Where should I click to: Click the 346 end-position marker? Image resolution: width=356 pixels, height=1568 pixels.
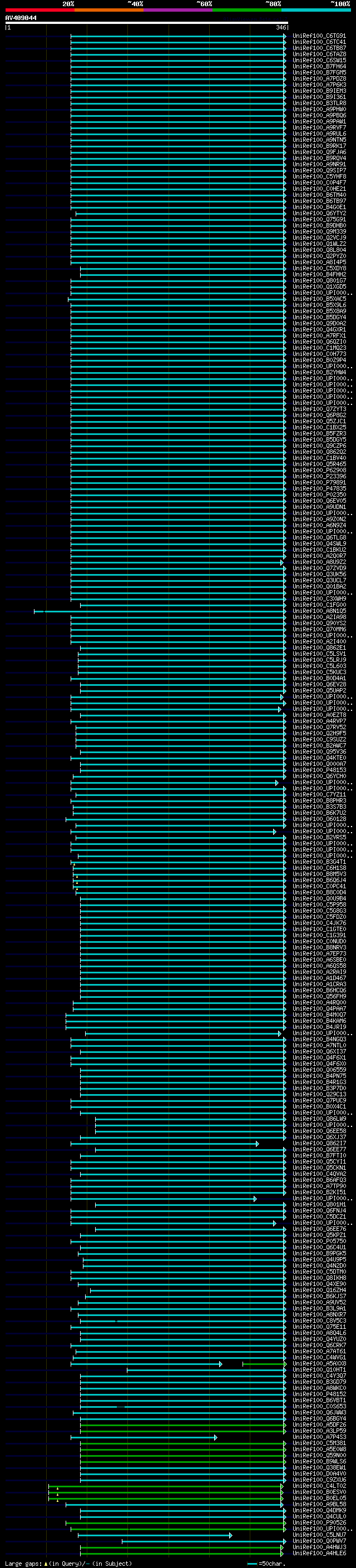[x=280, y=27]
